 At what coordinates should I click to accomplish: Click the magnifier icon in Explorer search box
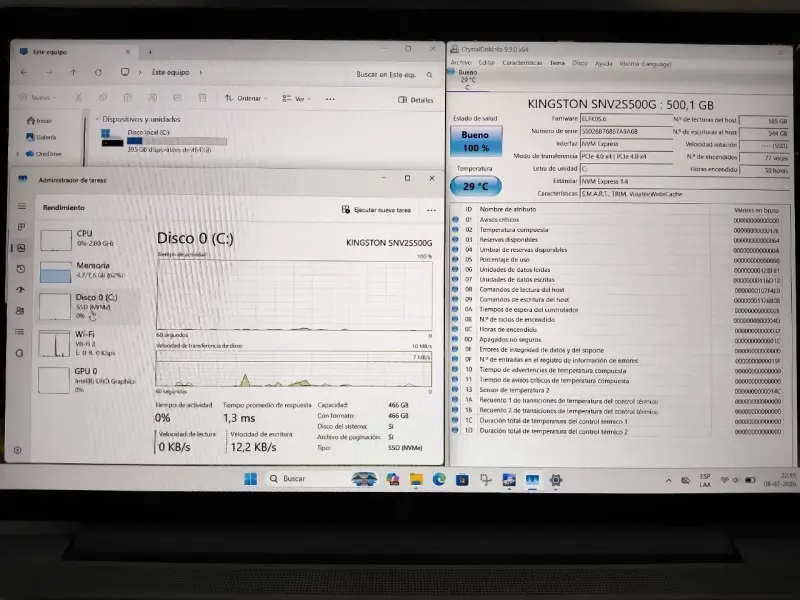click(x=430, y=75)
